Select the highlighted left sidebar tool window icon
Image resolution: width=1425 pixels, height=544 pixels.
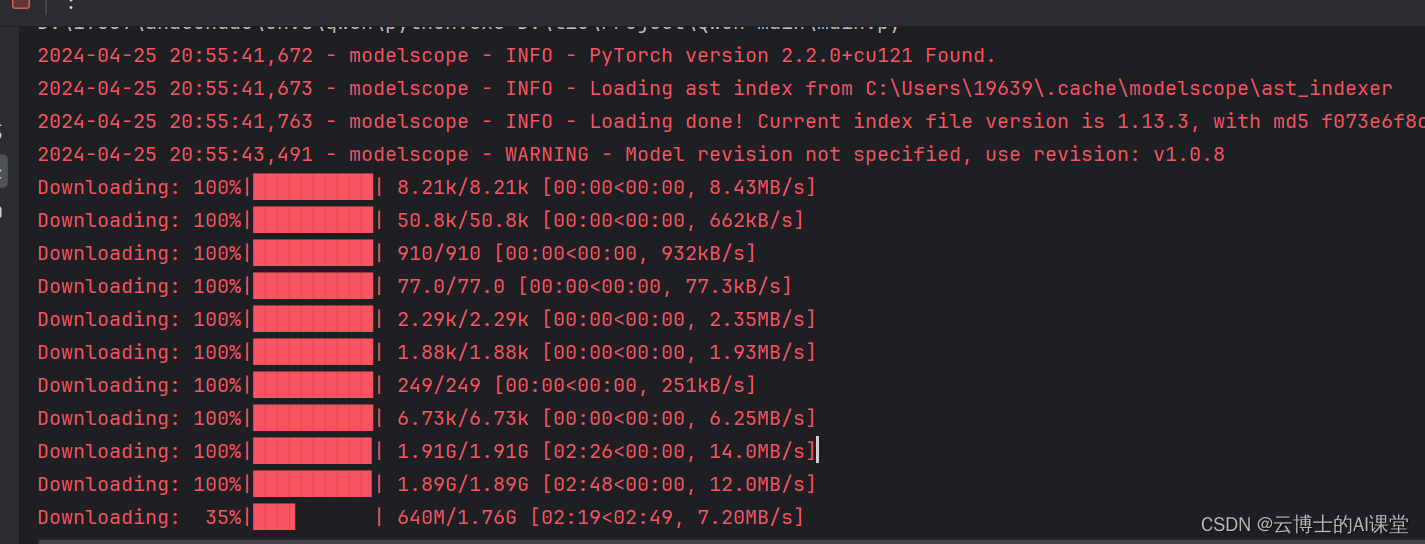click(x=3, y=172)
